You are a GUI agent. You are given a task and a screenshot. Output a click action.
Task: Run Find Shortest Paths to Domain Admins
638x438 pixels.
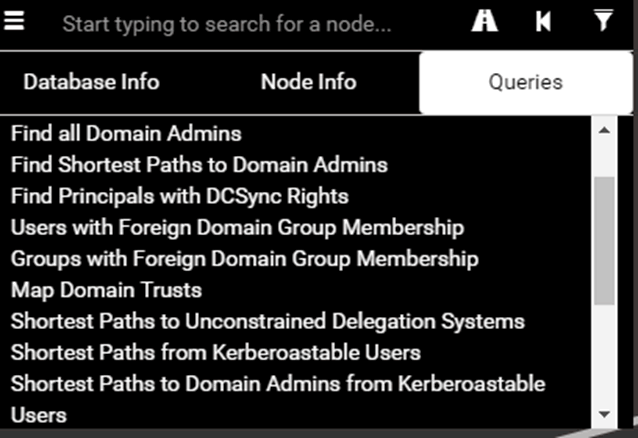pyautogui.click(x=199, y=165)
